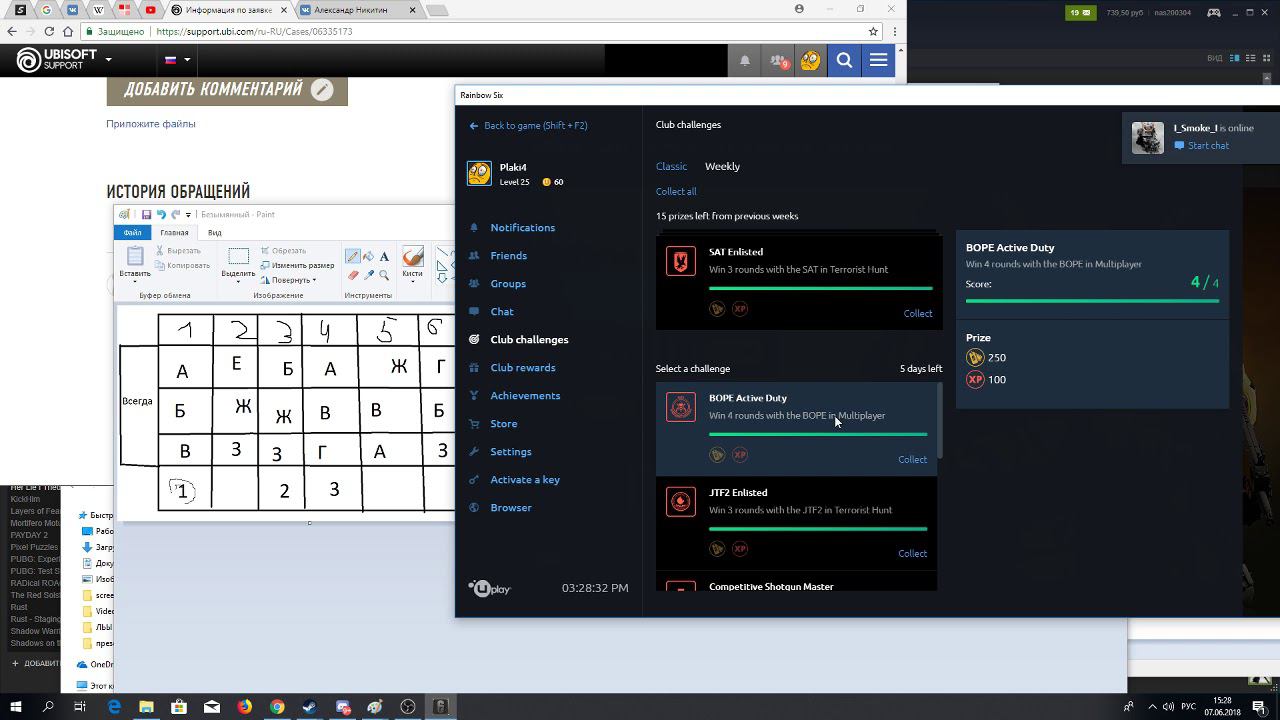Select the Text tool in Paint
Viewport: 1280px width, 720px height.
(x=384, y=257)
